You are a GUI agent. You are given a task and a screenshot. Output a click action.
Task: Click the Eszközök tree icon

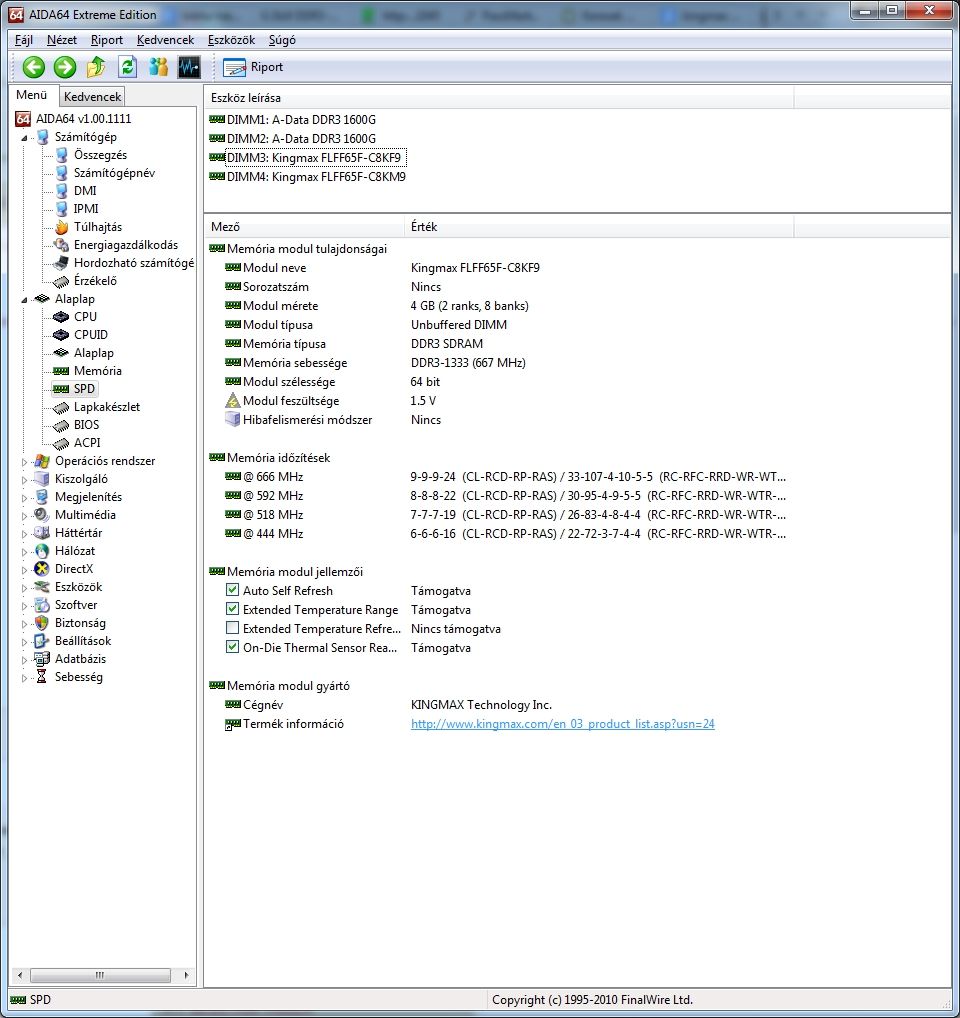[42, 587]
